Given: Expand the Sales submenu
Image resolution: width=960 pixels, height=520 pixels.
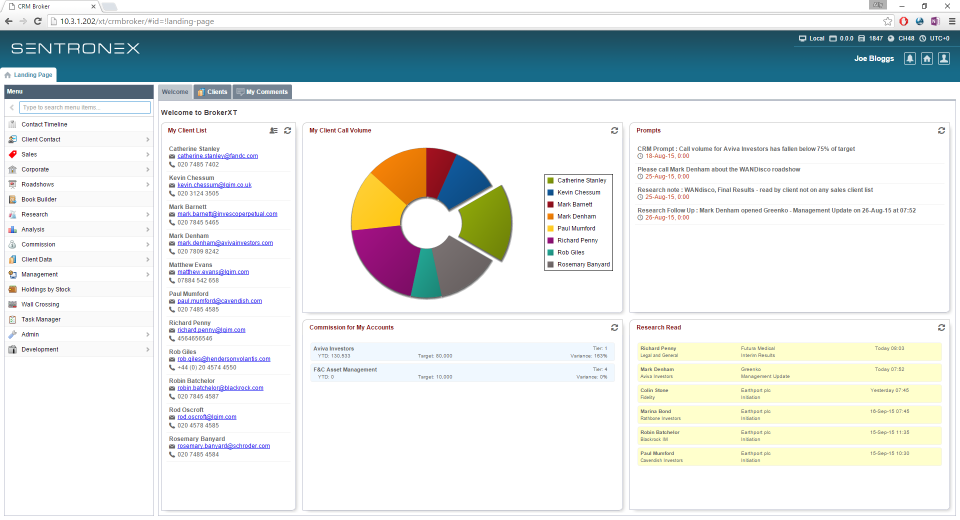Looking at the screenshot, I should click(x=148, y=154).
